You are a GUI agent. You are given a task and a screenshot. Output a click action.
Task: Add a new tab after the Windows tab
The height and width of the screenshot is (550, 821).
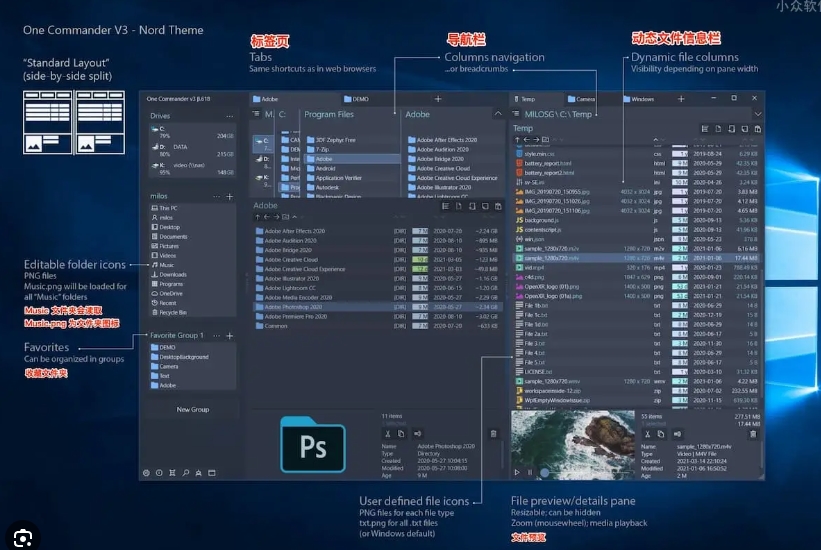pyautogui.click(x=681, y=99)
